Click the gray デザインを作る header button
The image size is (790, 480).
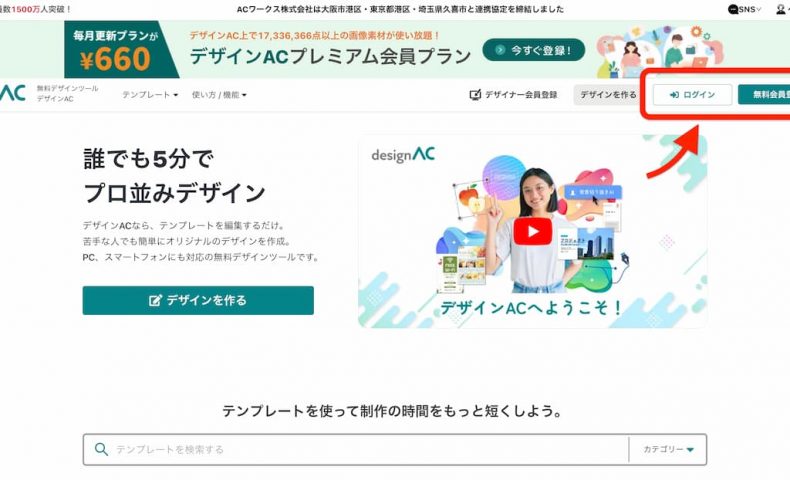pyautogui.click(x=608, y=95)
